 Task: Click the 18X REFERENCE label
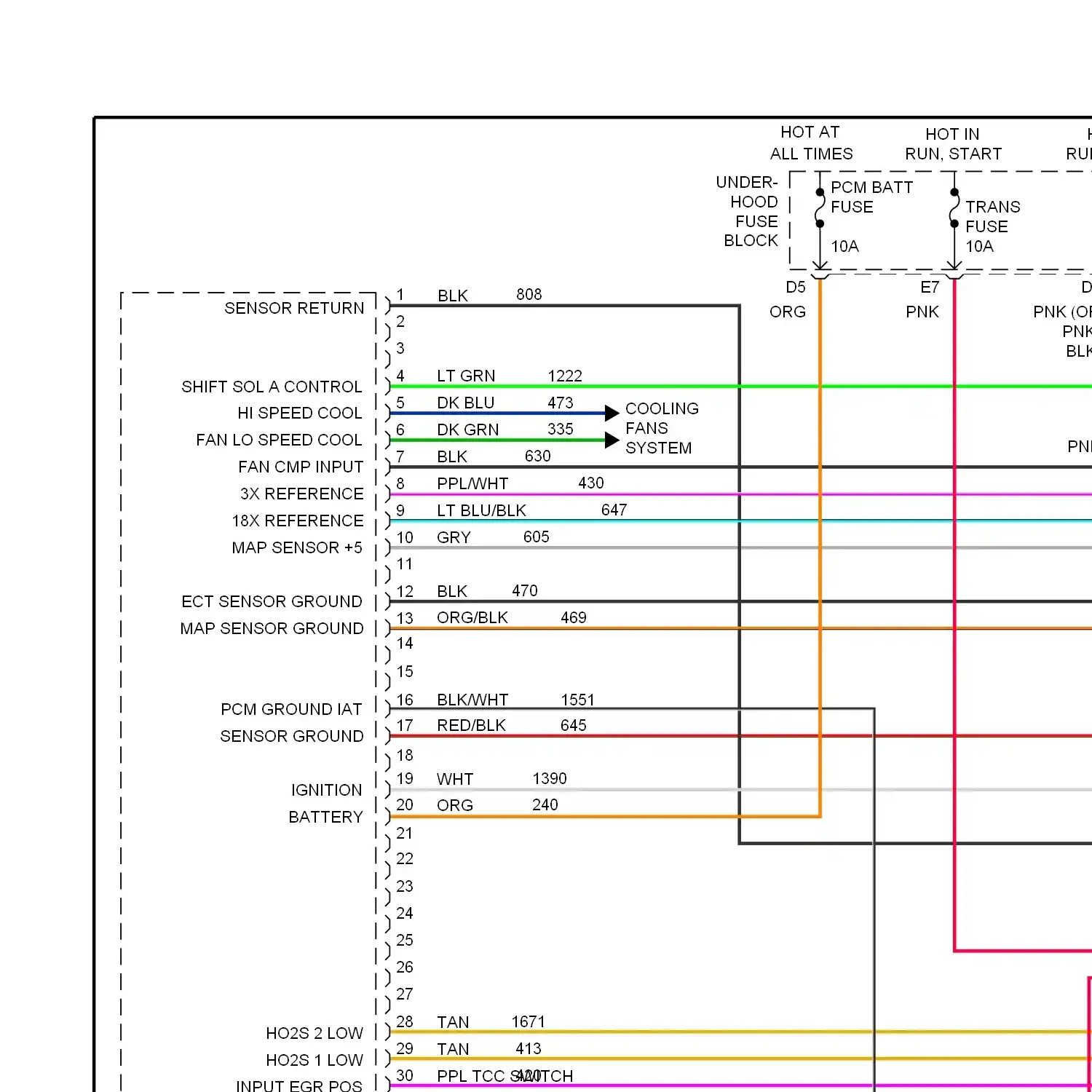tap(298, 521)
